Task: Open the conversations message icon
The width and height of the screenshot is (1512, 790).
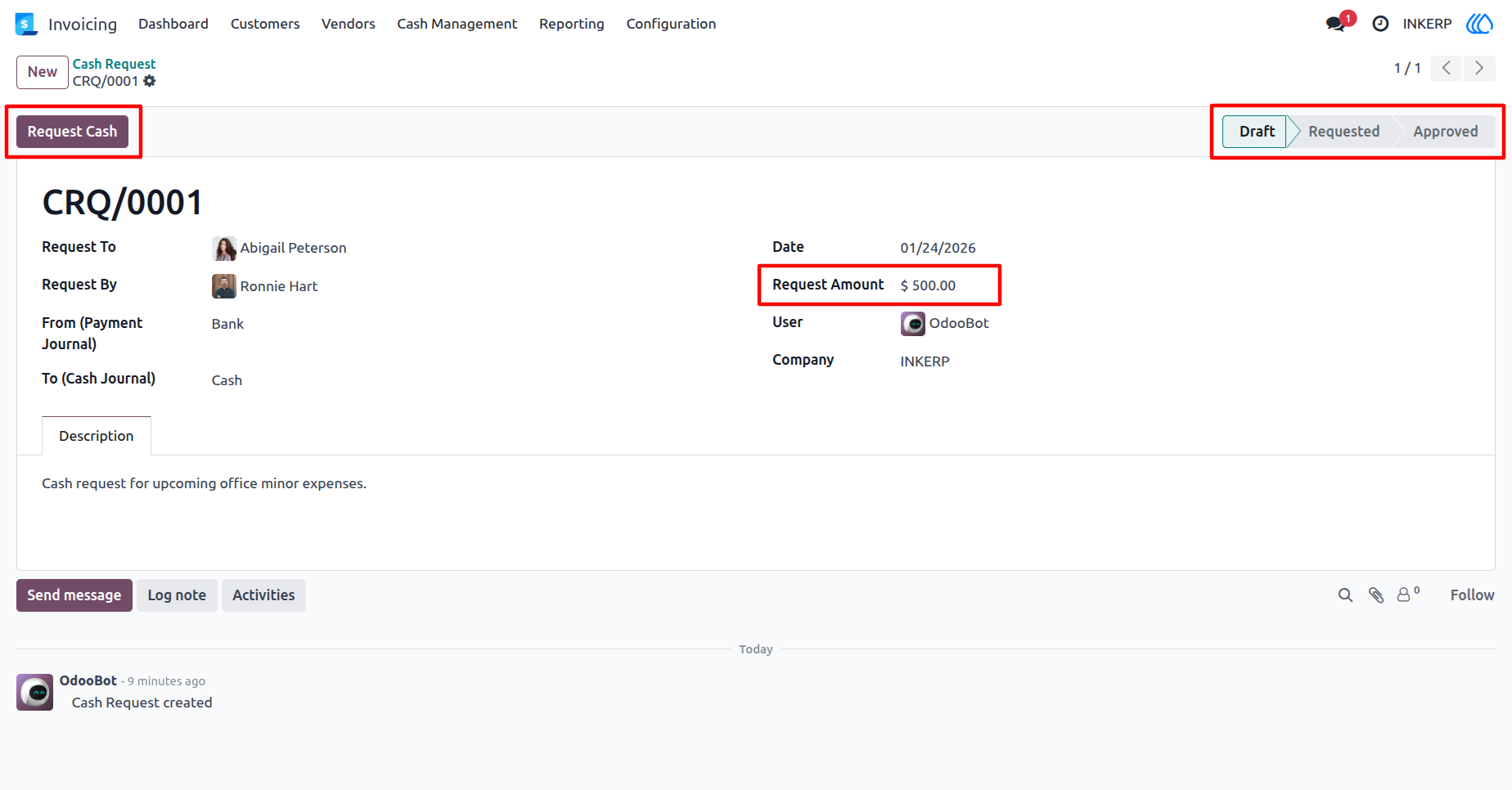Action: coord(1336,24)
